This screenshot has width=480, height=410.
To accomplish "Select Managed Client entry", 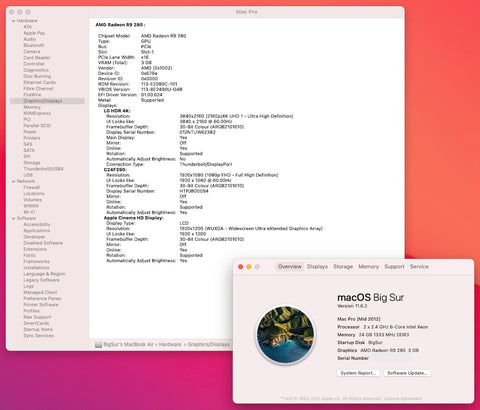I will click(x=40, y=292).
